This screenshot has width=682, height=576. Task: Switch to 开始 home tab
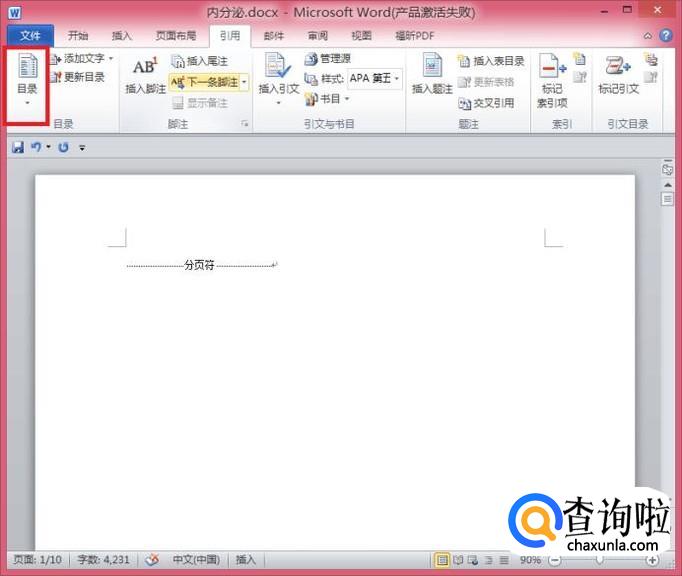pyautogui.click(x=78, y=36)
